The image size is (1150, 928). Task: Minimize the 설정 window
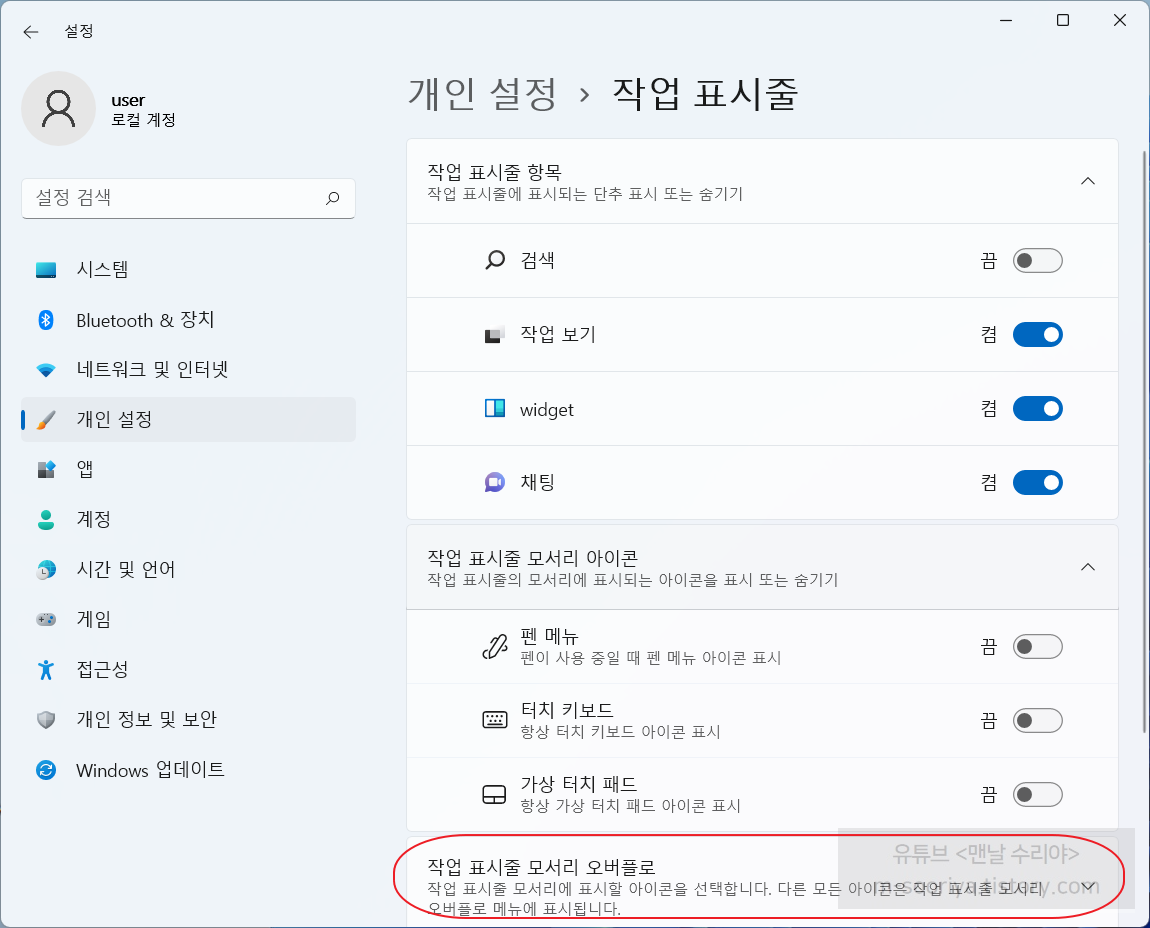coord(1006,21)
